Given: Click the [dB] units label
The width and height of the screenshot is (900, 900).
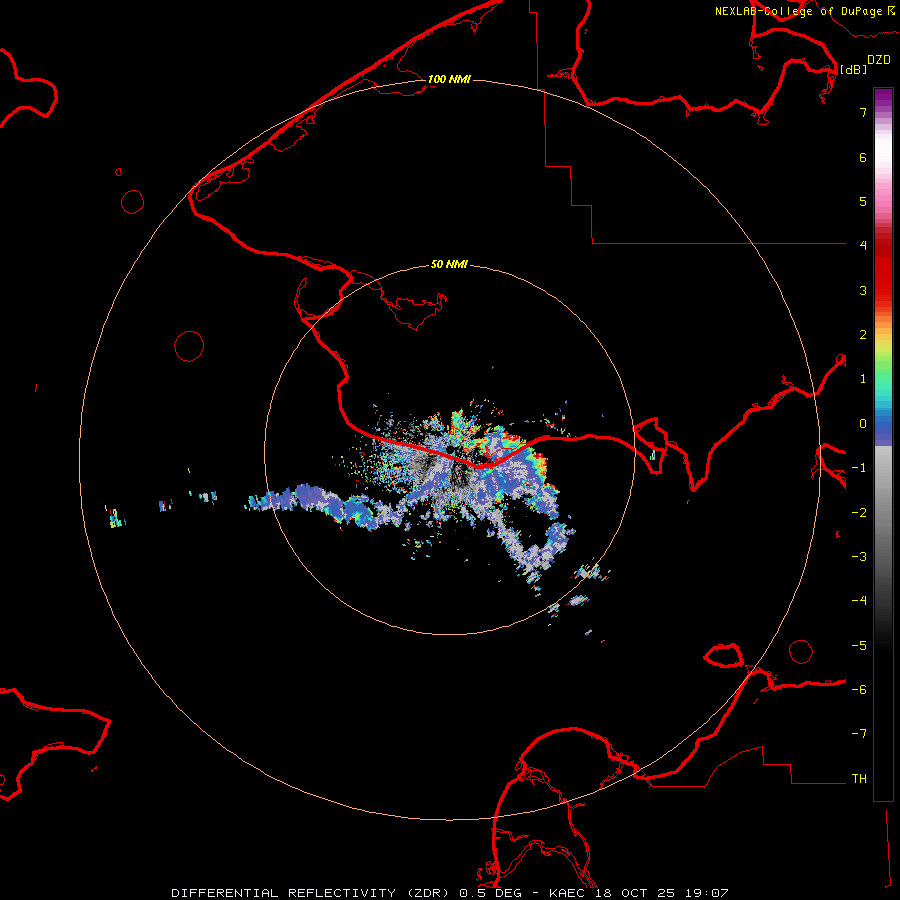Looking at the screenshot, I should [x=853, y=69].
